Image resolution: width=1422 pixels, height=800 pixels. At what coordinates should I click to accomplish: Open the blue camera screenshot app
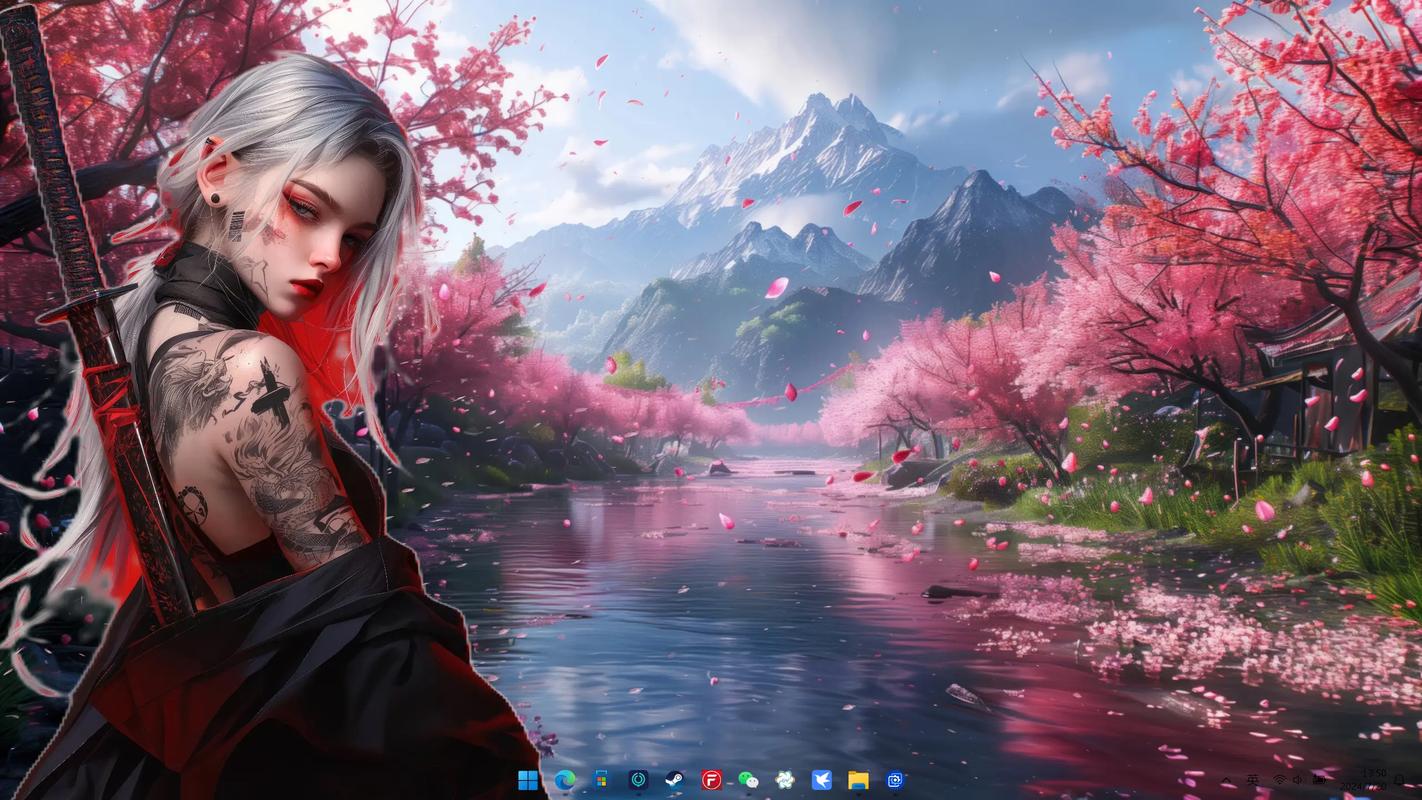895,780
